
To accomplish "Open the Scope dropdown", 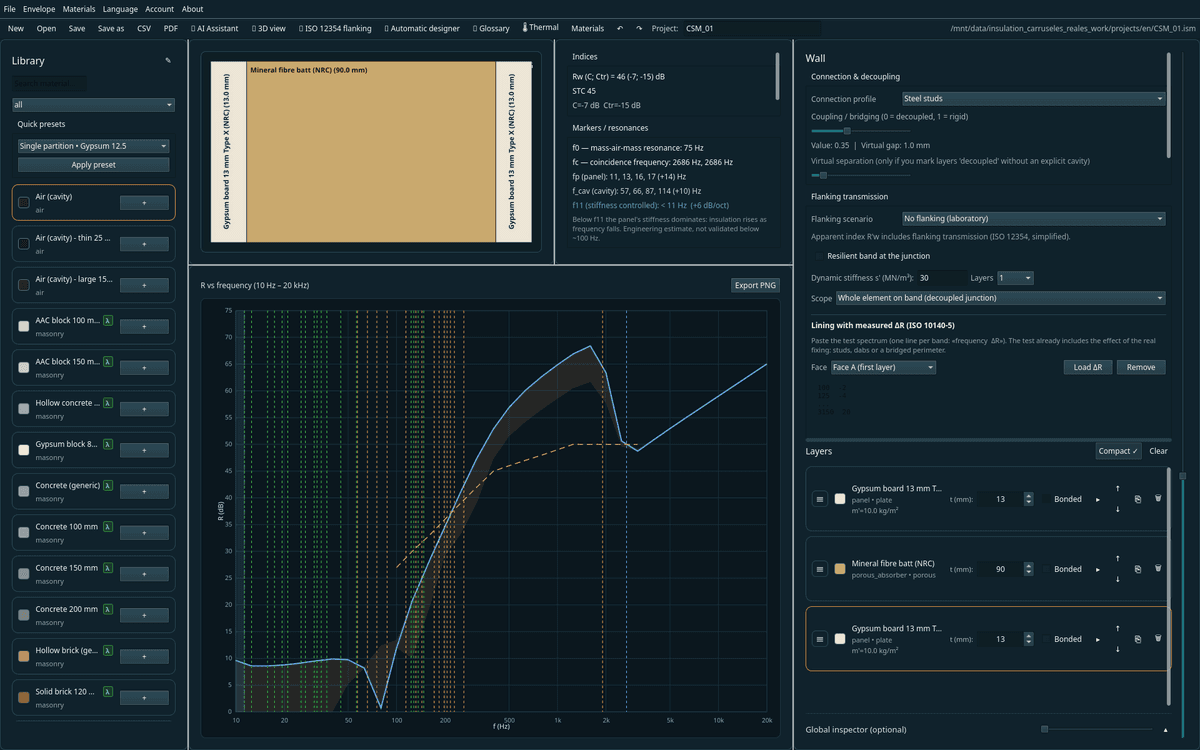I will pos(1001,298).
